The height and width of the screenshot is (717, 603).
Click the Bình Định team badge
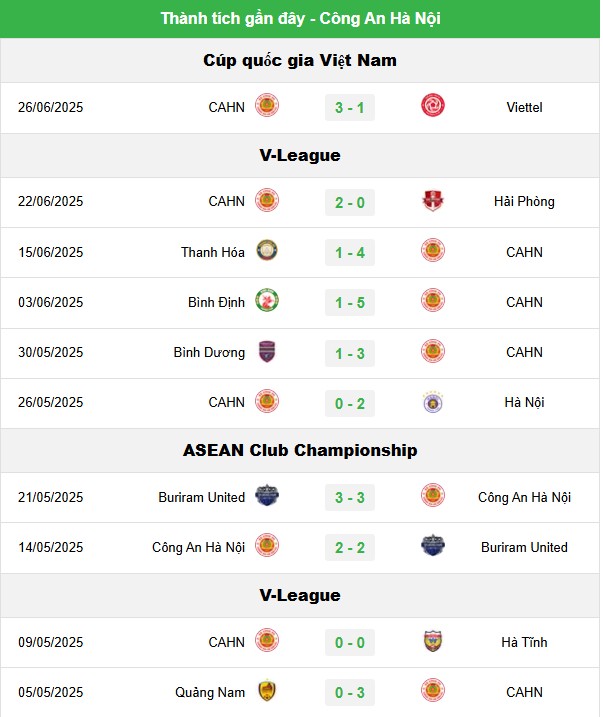click(x=267, y=300)
